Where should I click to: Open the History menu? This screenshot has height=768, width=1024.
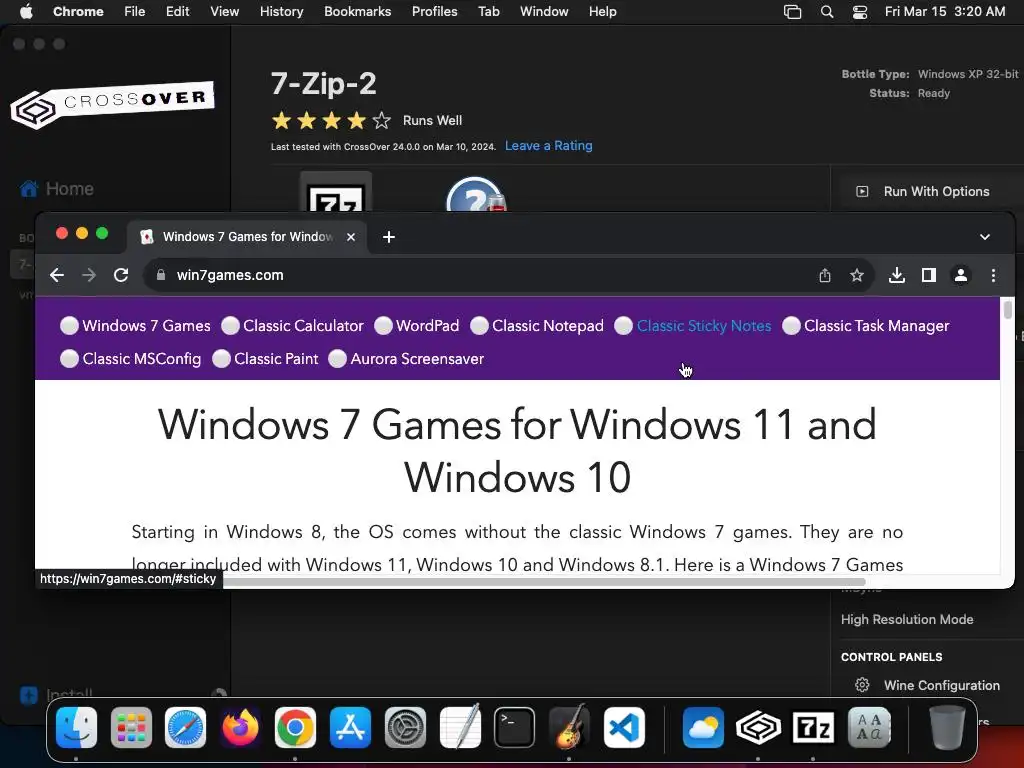[281, 11]
